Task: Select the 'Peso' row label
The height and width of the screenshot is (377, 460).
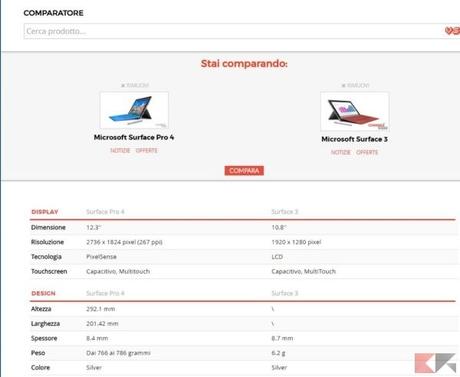Action: pyautogui.click(x=38, y=353)
